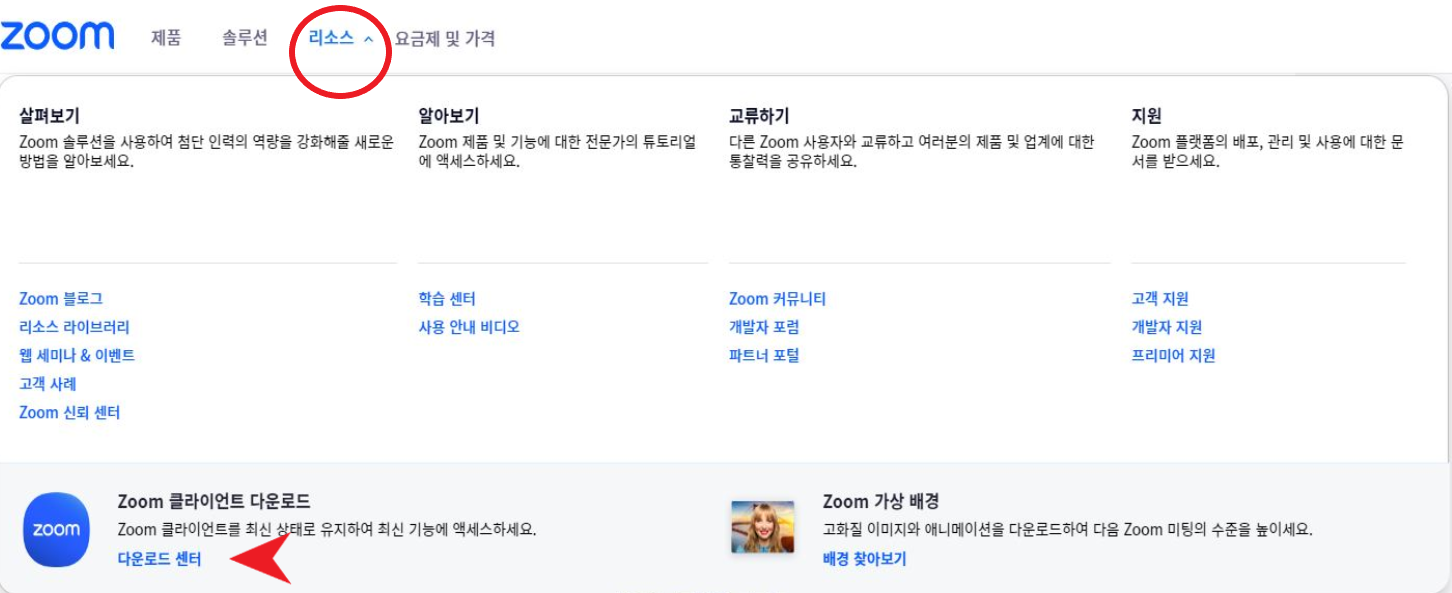This screenshot has width=1452, height=593.
Task: Go to Zoom 신뢰 센터
Action: pos(70,412)
